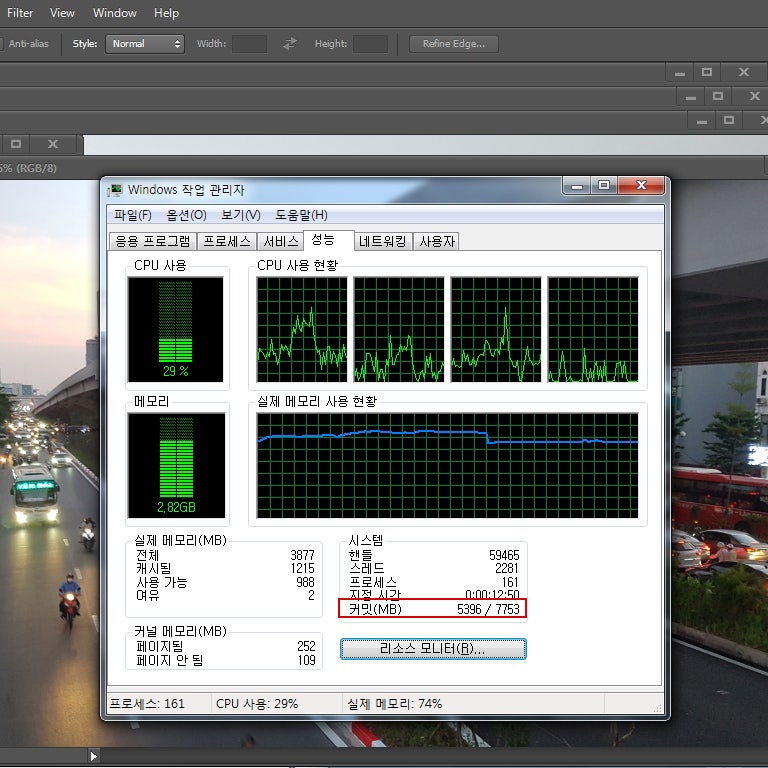This screenshot has height=768, width=768.
Task: Switch to the 응용 프로그램 tab
Action: click(x=152, y=241)
